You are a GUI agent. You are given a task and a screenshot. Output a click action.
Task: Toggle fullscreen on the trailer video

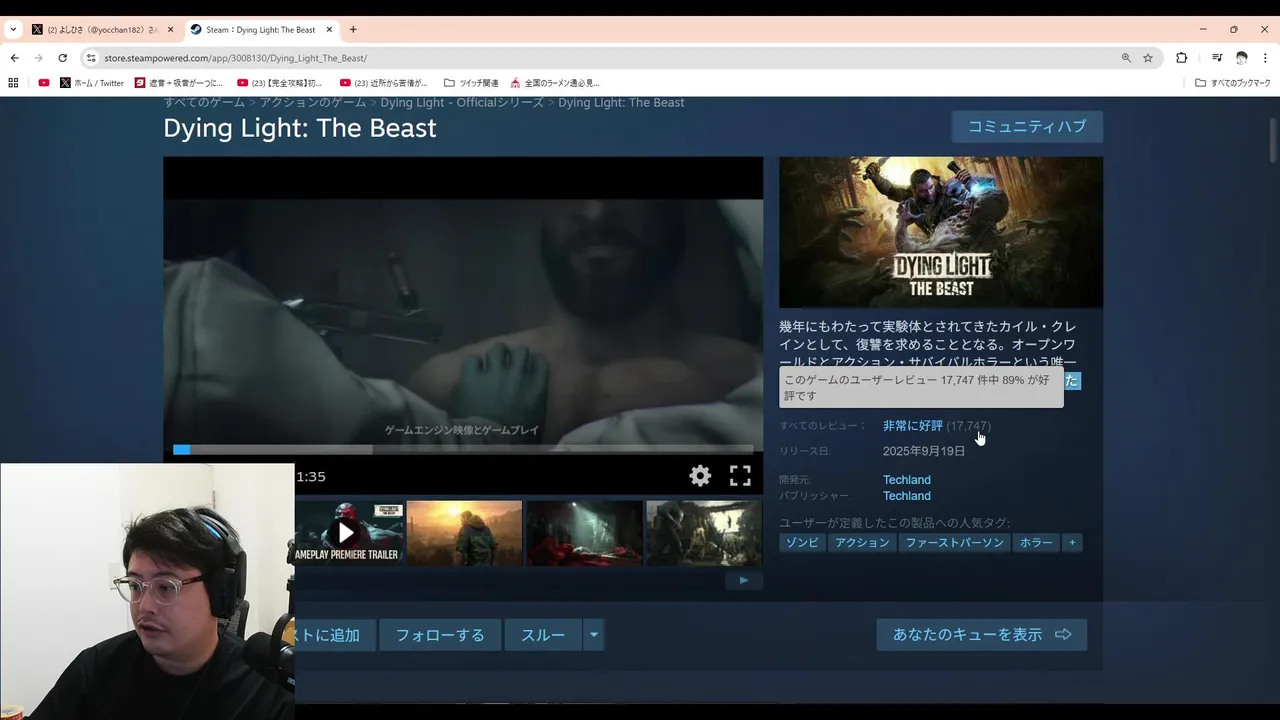click(x=740, y=476)
